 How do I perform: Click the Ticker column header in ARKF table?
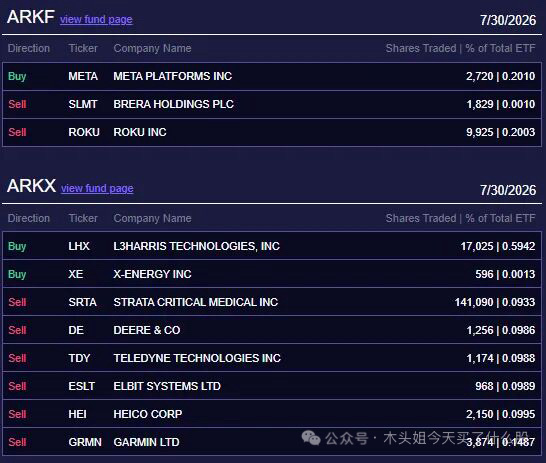click(83, 48)
